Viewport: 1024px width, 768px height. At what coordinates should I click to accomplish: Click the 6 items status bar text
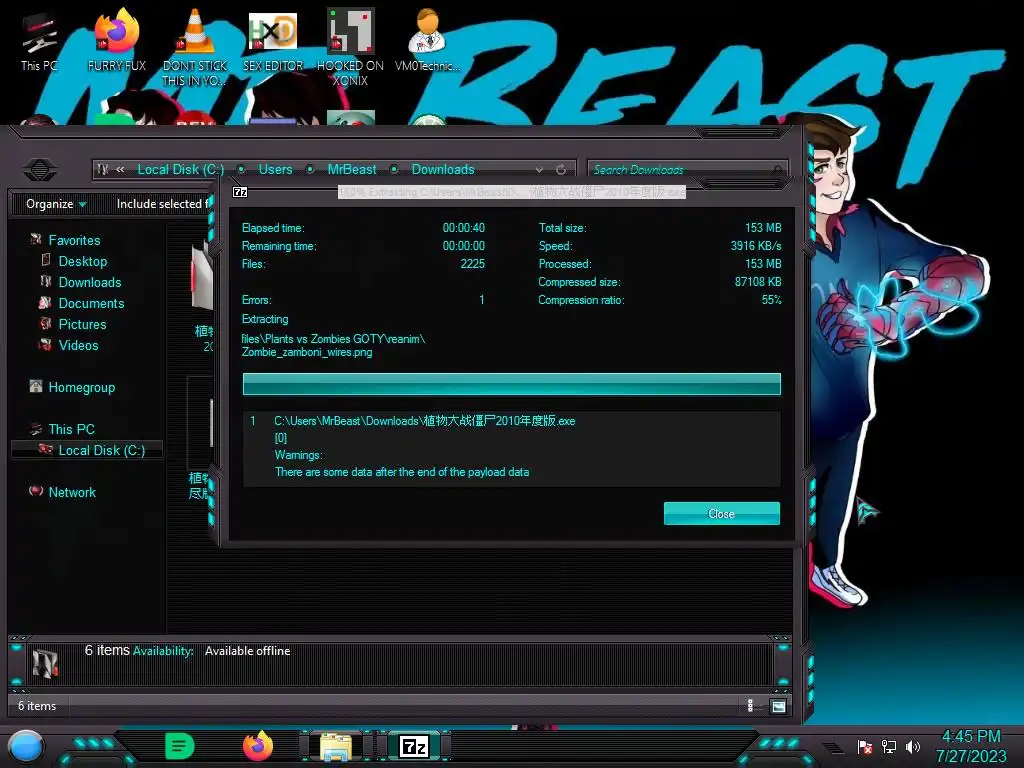(x=37, y=706)
